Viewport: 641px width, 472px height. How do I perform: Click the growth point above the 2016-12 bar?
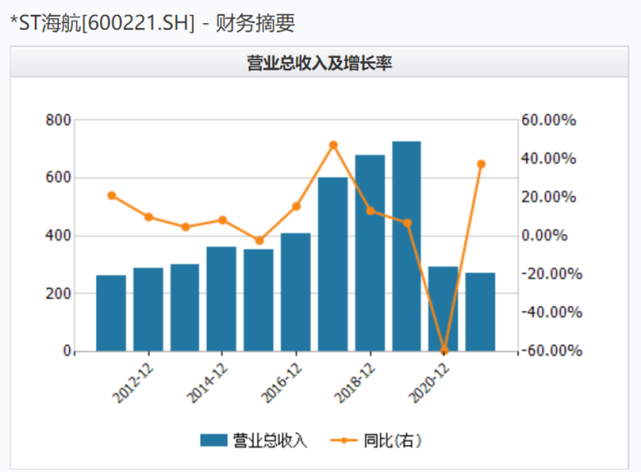pyautogui.click(x=296, y=206)
